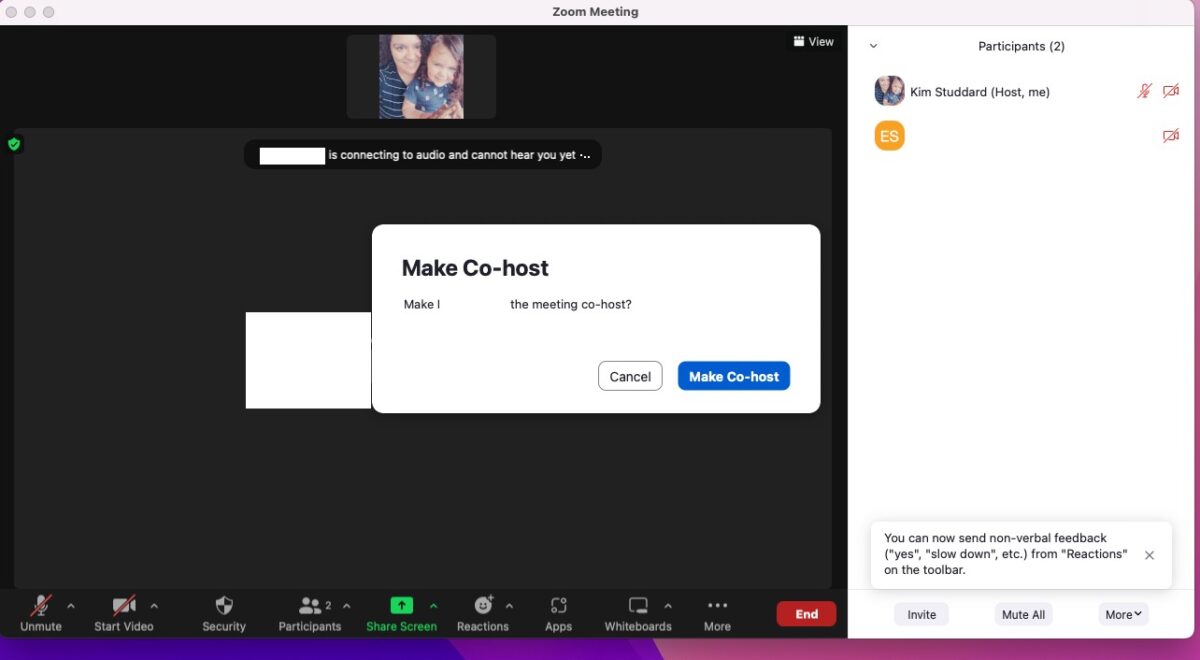Toggle Kim Studdard's muted microphone icon
1200x660 pixels.
pos(1145,91)
